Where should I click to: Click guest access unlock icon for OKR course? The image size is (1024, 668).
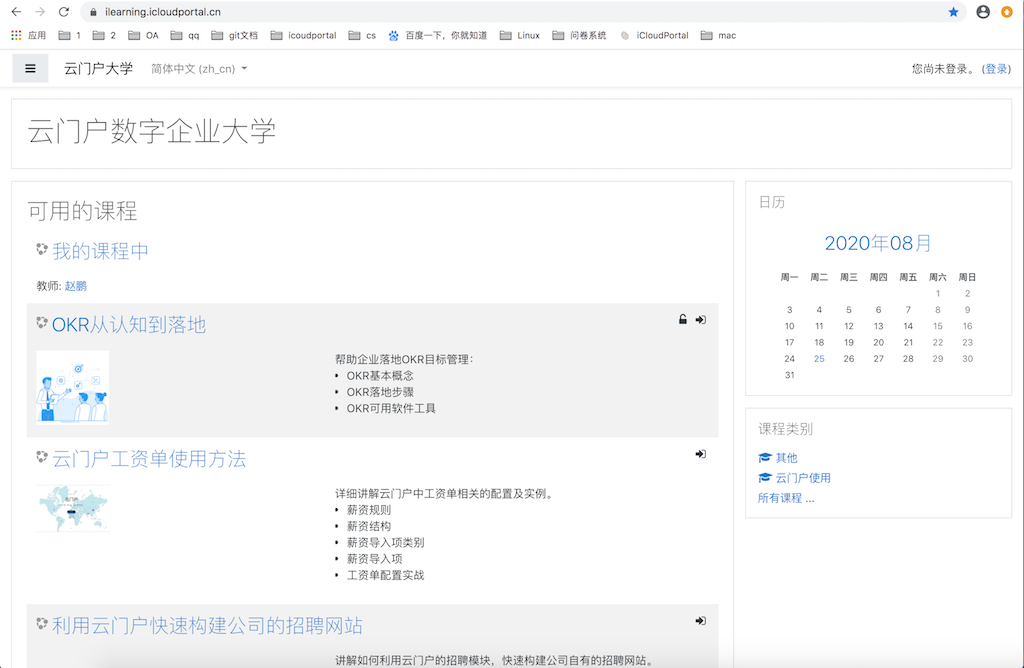[682, 319]
